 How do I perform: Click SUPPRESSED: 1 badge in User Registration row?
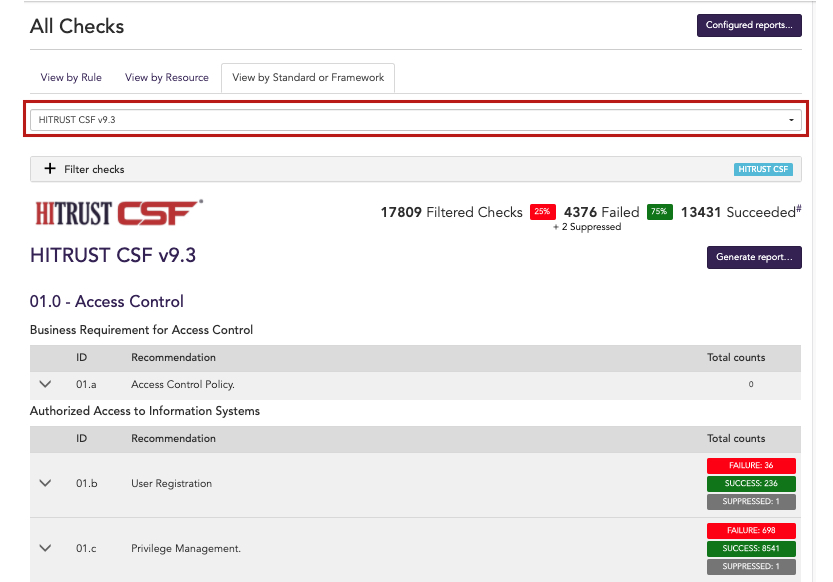tap(751, 501)
